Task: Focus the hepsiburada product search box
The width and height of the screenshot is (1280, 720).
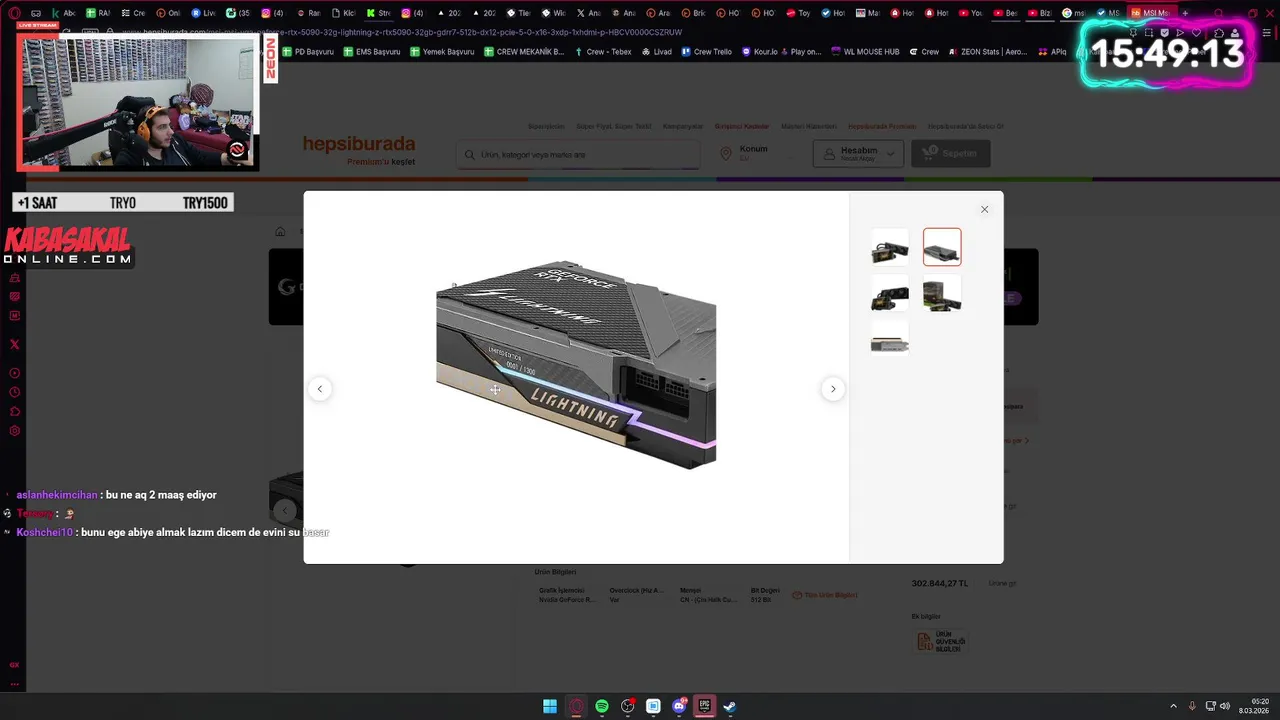Action: (x=578, y=154)
